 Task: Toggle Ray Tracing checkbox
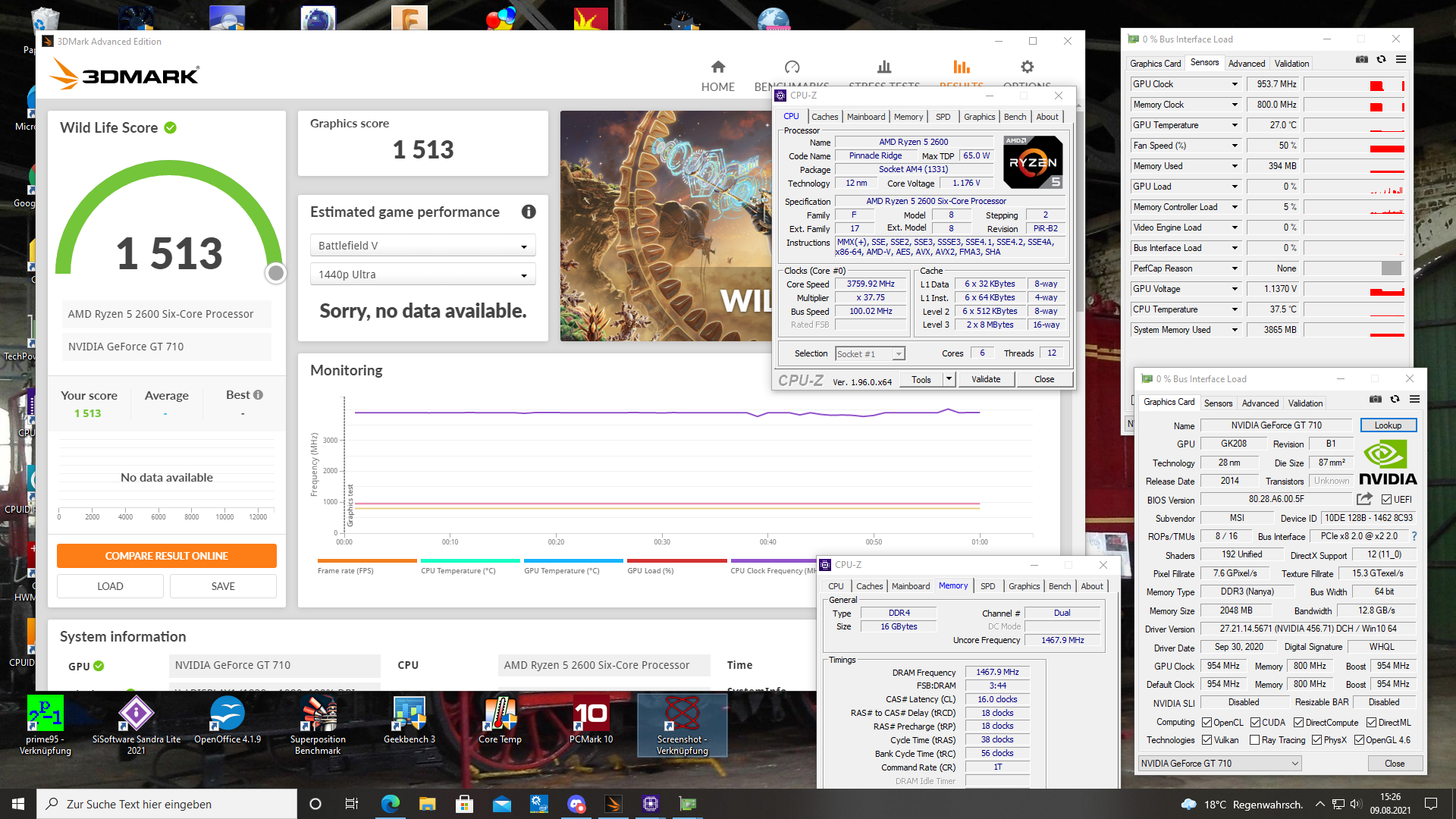(1254, 740)
